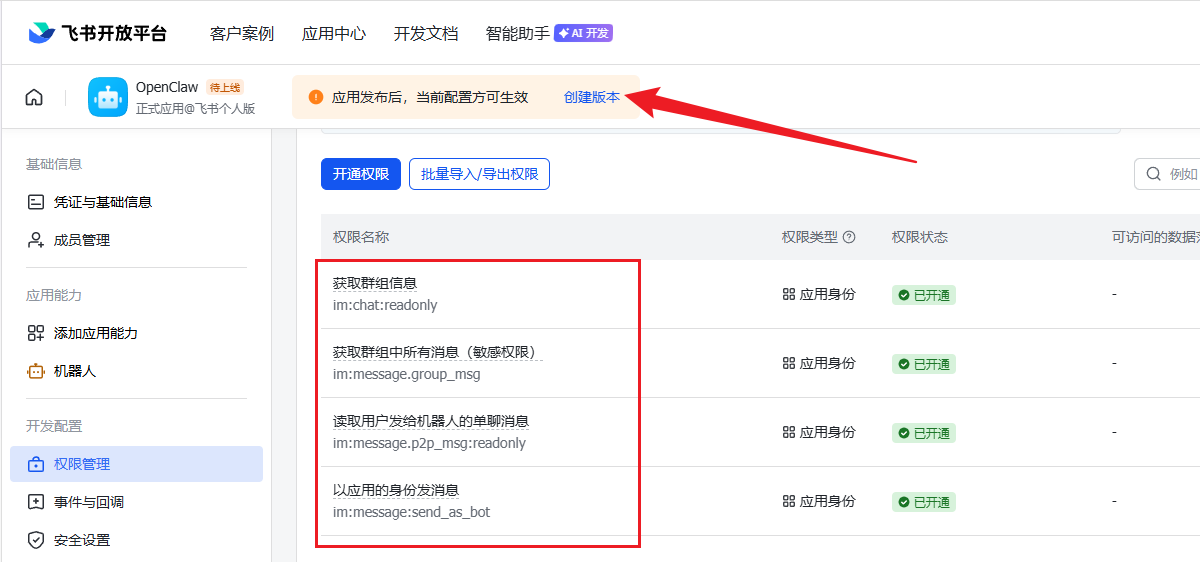This screenshot has height=562, width=1200.
Task: Click 批量导入/导出权限 button
Action: click(479, 174)
